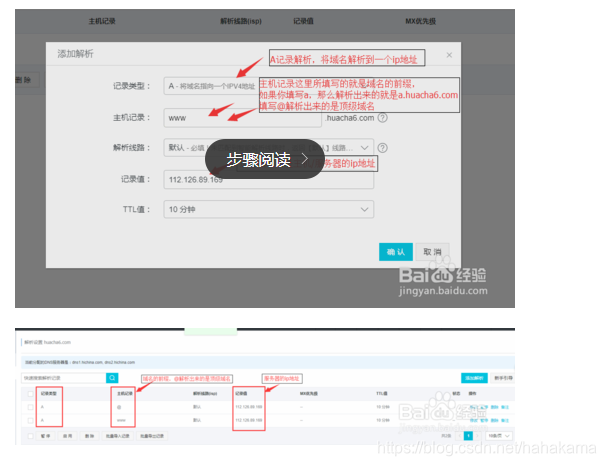Tick the checkbox for the @ record row
Viewport: 606px width, 466px height.
pos(30,407)
